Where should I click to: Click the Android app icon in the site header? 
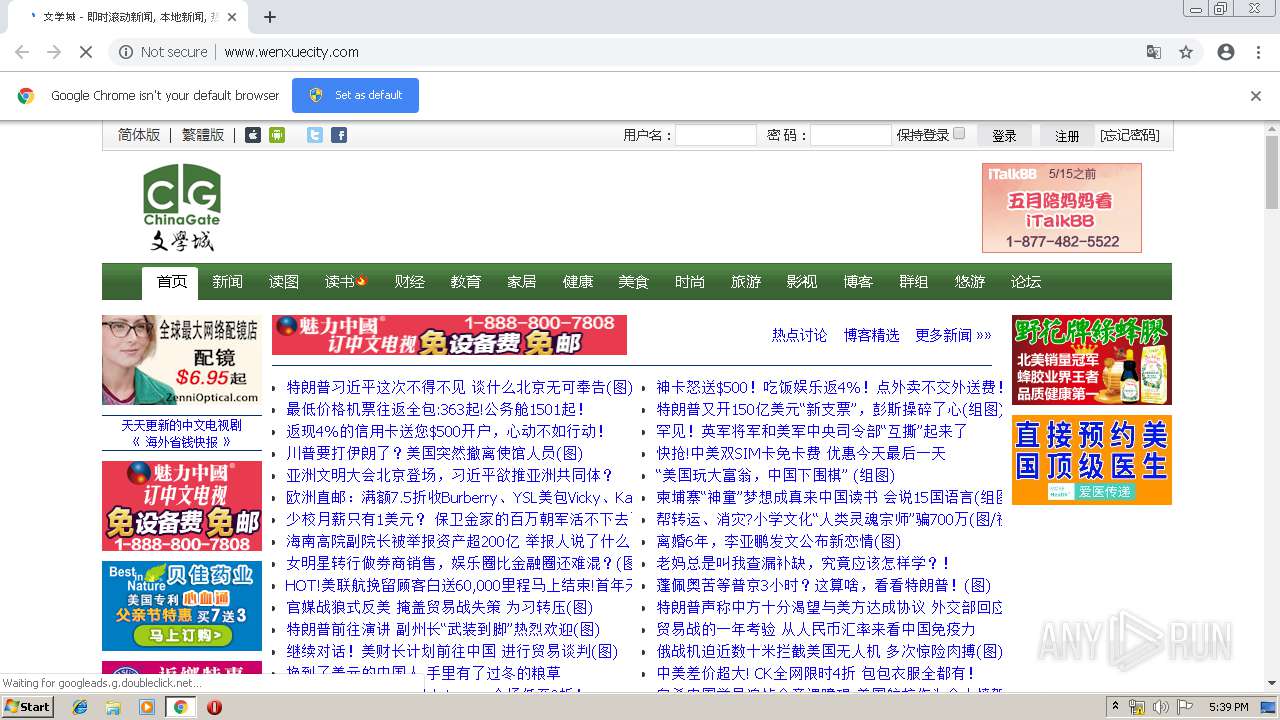click(277, 135)
